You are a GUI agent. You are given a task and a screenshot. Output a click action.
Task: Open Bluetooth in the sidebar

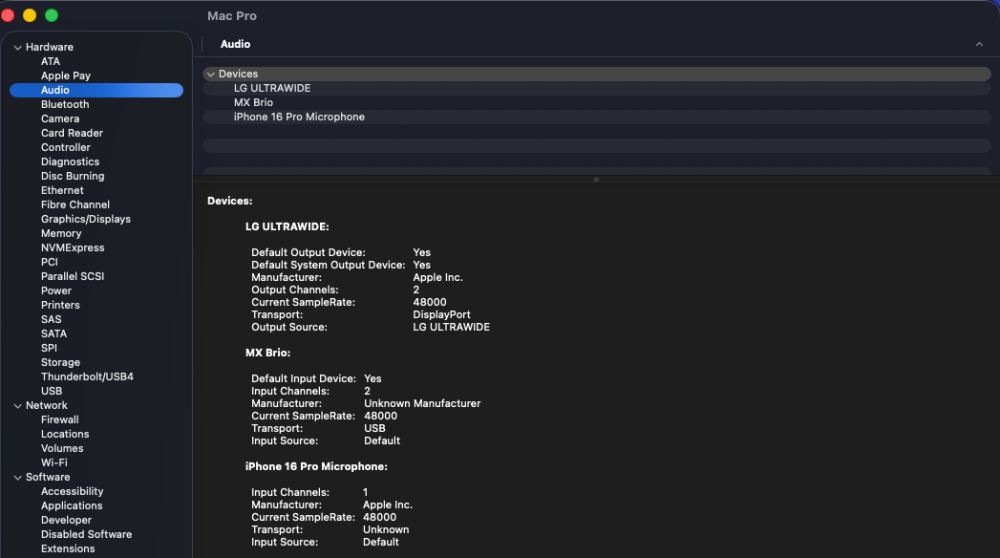click(x=65, y=104)
